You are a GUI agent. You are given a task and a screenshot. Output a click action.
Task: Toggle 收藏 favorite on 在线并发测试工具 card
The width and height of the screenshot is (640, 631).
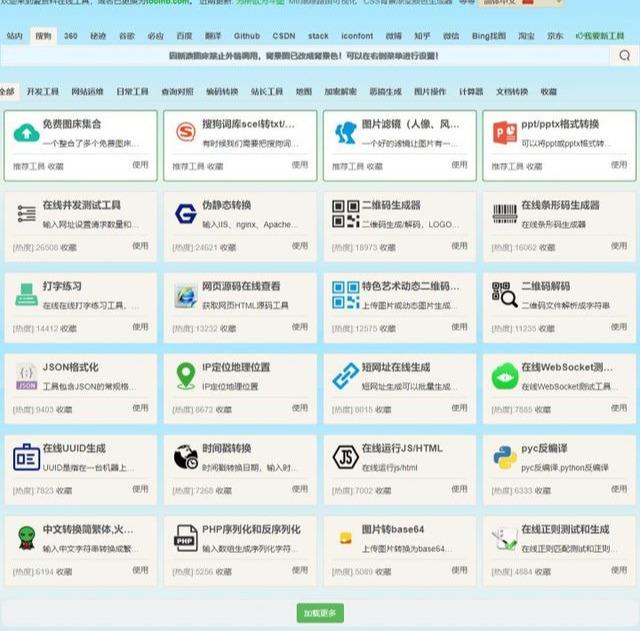point(69,247)
